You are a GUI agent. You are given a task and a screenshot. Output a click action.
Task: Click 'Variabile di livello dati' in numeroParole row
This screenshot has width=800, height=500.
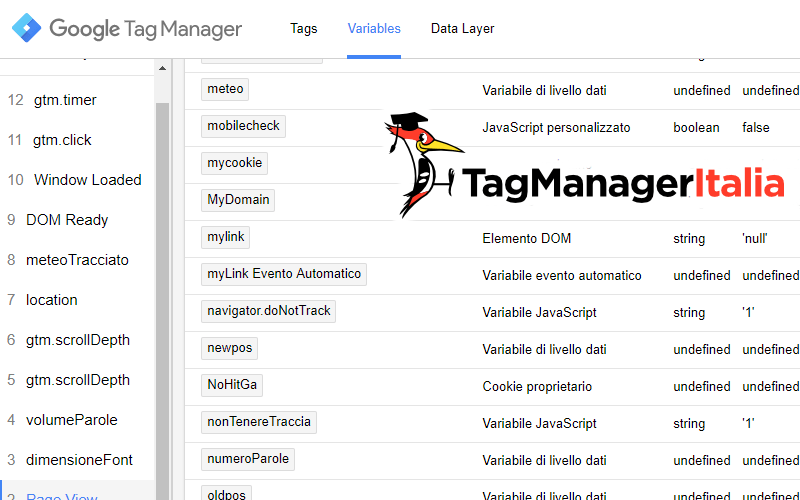coord(544,461)
